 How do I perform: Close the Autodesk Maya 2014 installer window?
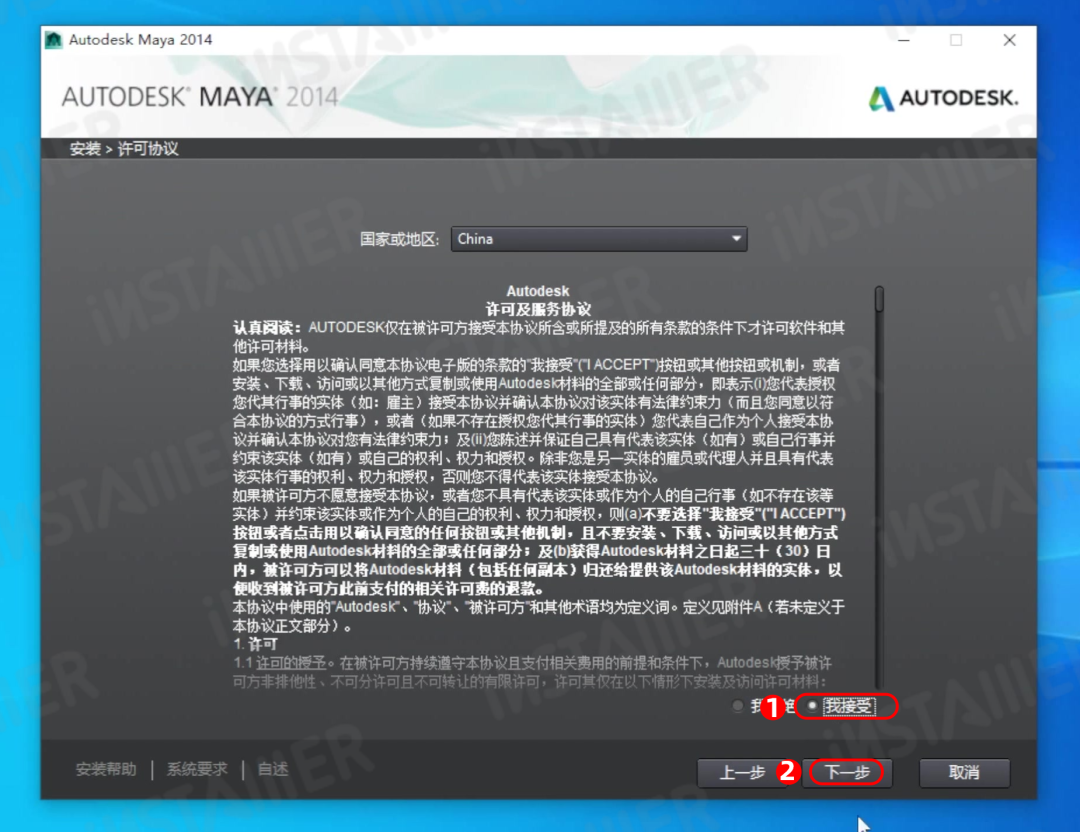[x=1009, y=40]
